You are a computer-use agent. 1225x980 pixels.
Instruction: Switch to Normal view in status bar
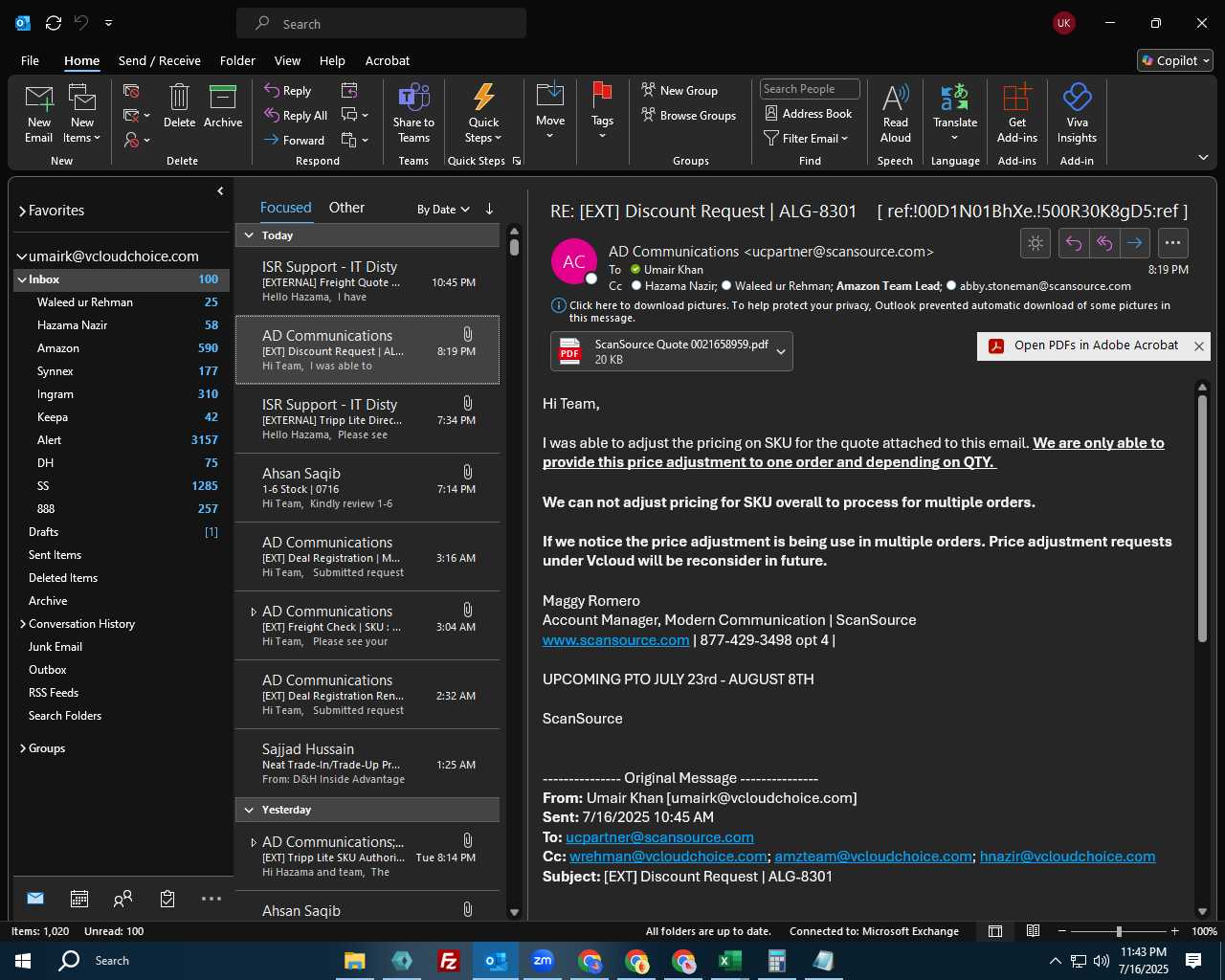click(x=995, y=931)
